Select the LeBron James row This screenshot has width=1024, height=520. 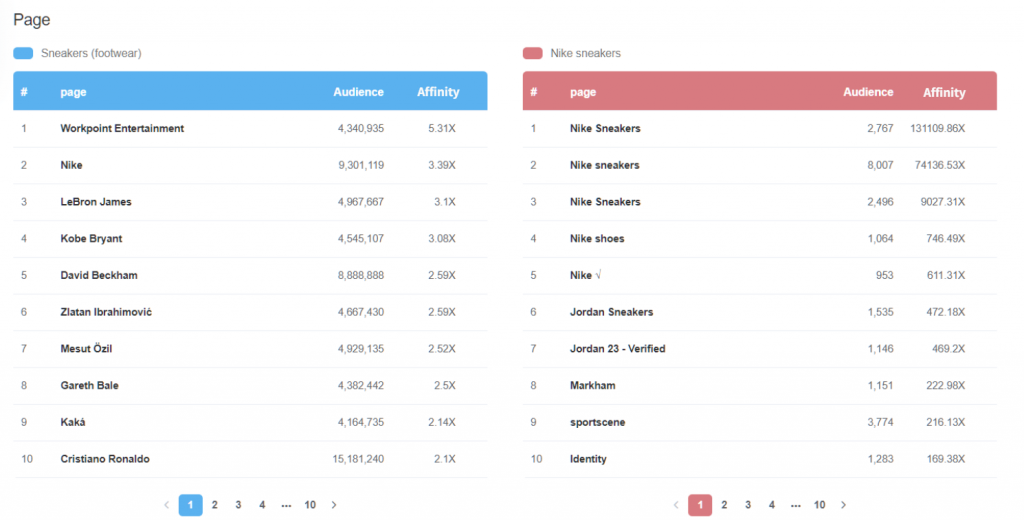click(250, 202)
